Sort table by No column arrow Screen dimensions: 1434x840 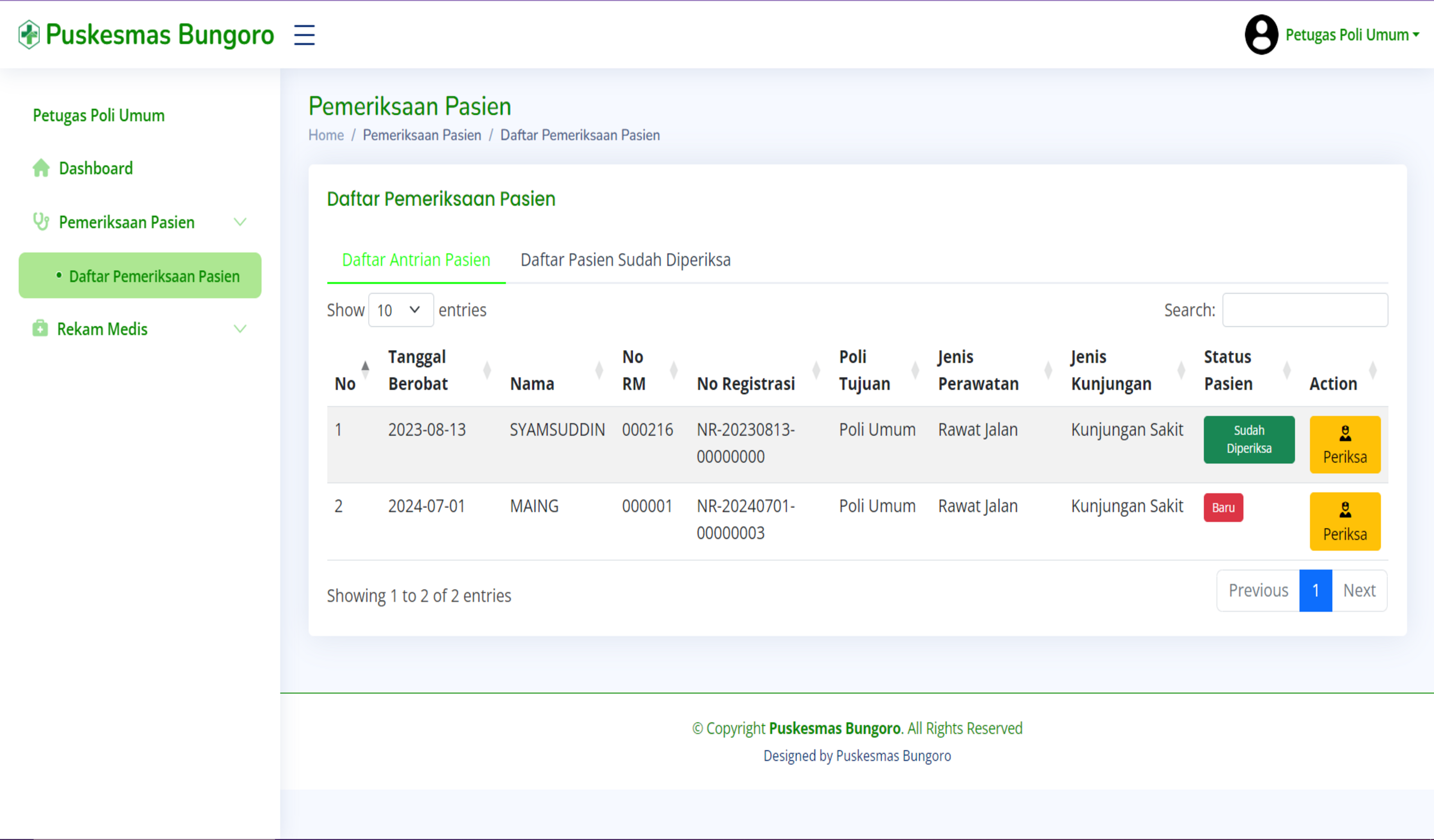tap(365, 370)
